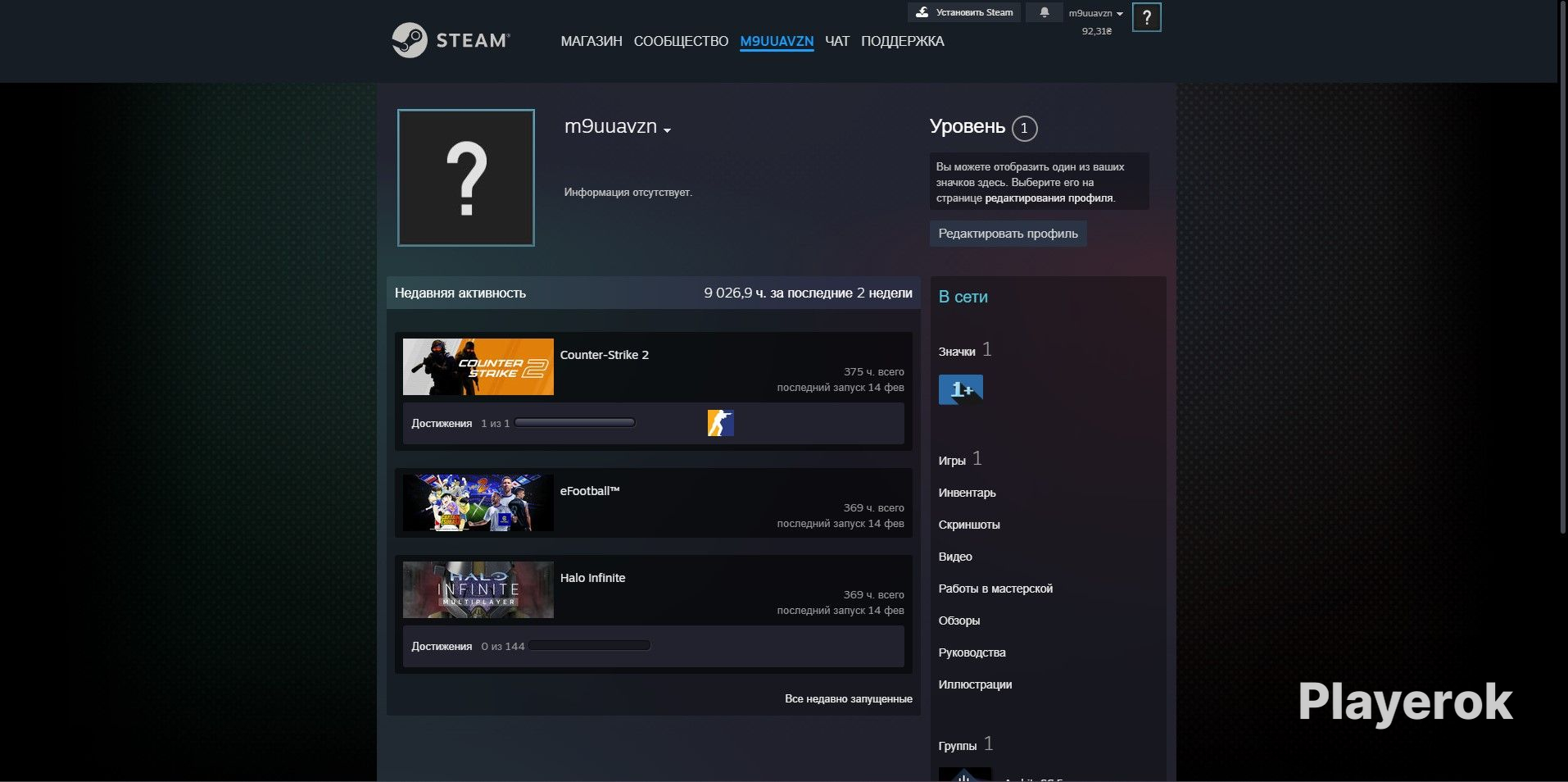Image resolution: width=1568 pixels, height=782 pixels.
Task: Click the level 1 circle badge
Action: click(x=1024, y=128)
